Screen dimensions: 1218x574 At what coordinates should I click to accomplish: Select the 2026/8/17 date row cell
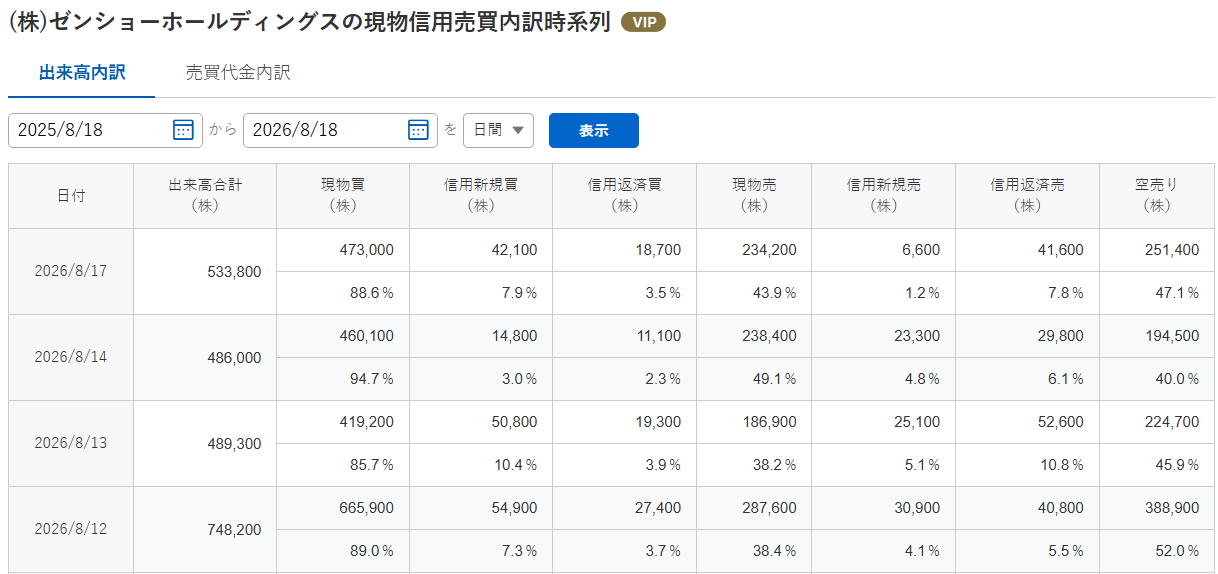click(x=71, y=272)
